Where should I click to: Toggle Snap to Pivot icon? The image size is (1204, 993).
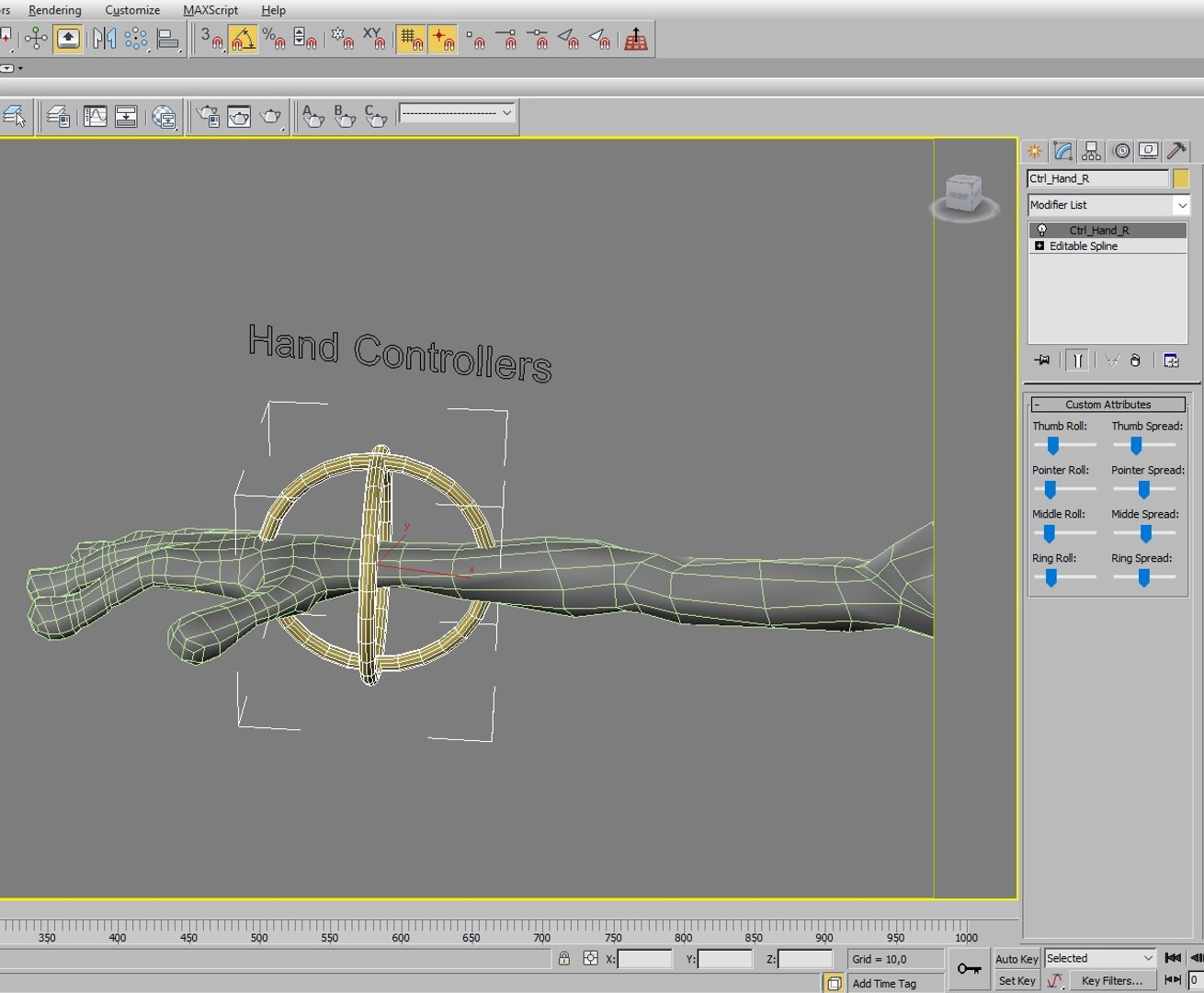443,39
